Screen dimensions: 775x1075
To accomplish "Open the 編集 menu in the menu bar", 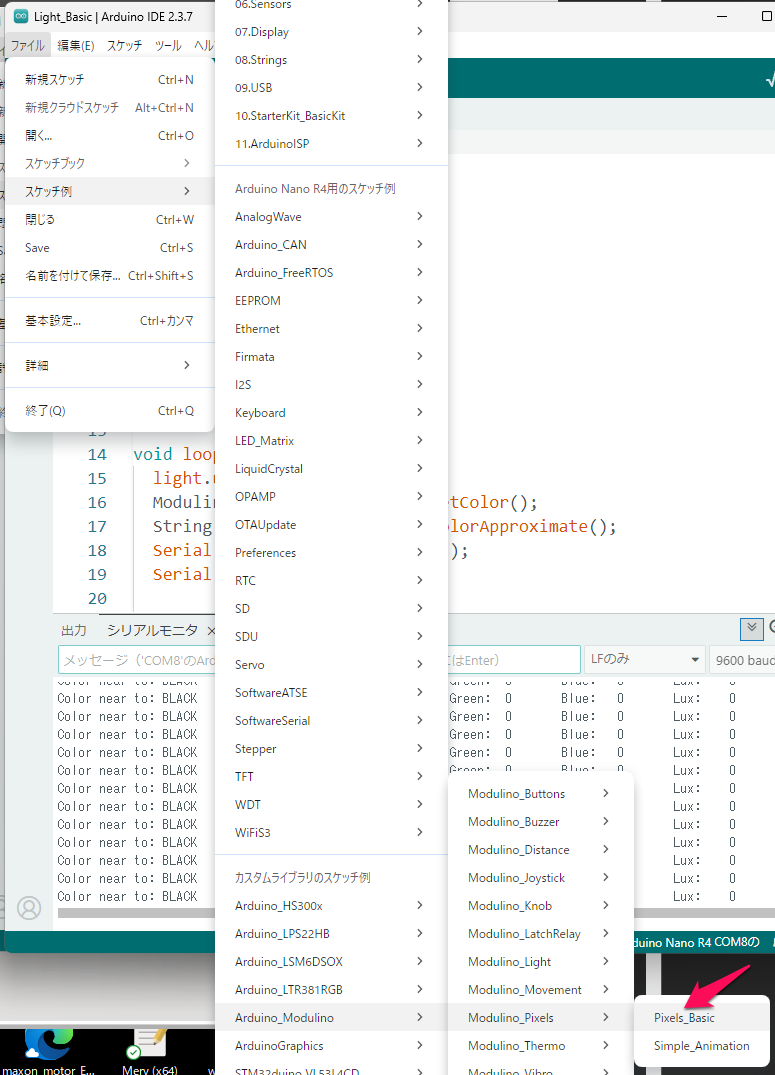I will (x=76, y=45).
